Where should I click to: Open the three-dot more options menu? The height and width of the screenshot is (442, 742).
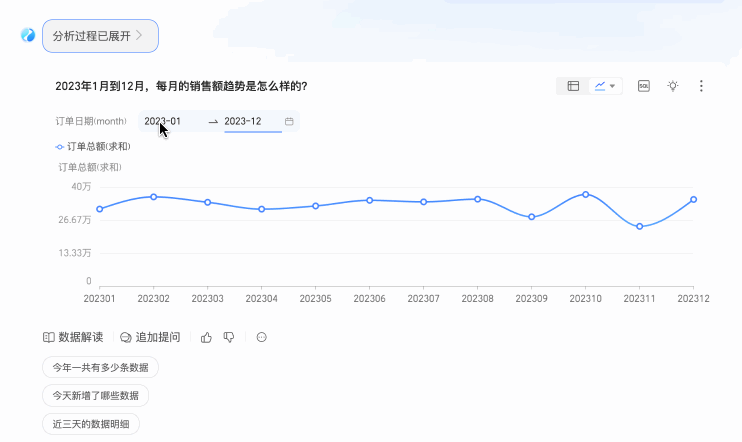[701, 86]
